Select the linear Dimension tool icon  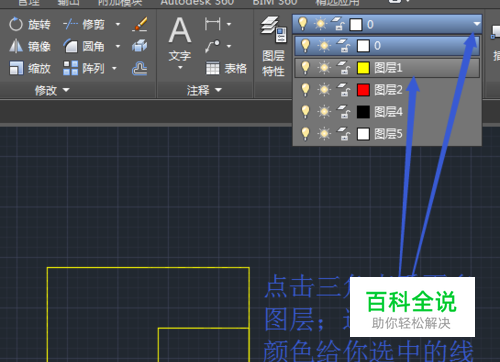(x=212, y=24)
